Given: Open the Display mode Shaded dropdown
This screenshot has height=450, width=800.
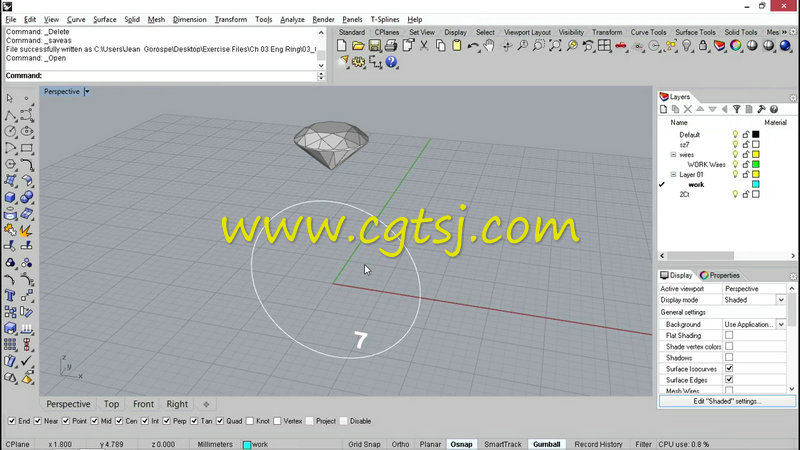Looking at the screenshot, I should pyautogui.click(x=781, y=300).
